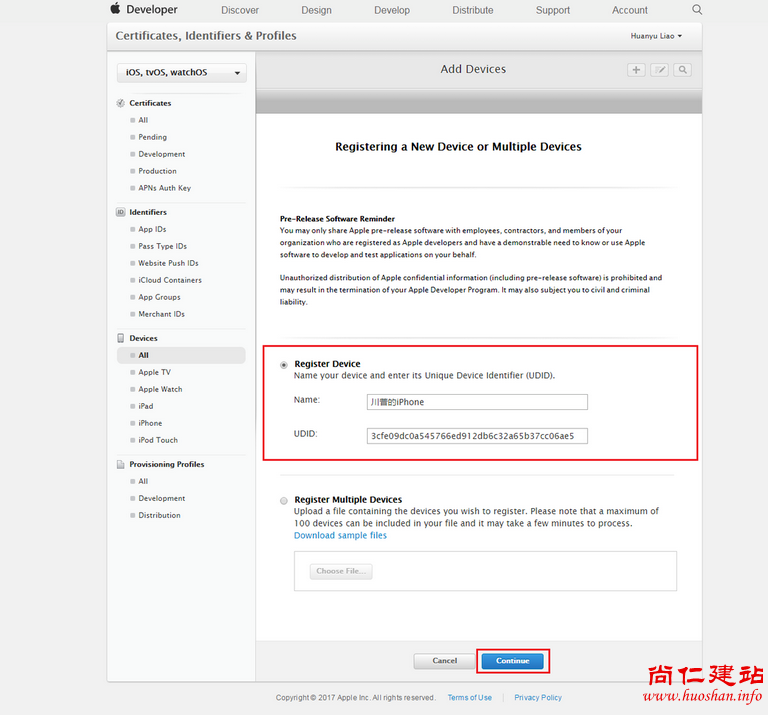
Task: Click the Devices section phone icon
Action: pos(121,338)
